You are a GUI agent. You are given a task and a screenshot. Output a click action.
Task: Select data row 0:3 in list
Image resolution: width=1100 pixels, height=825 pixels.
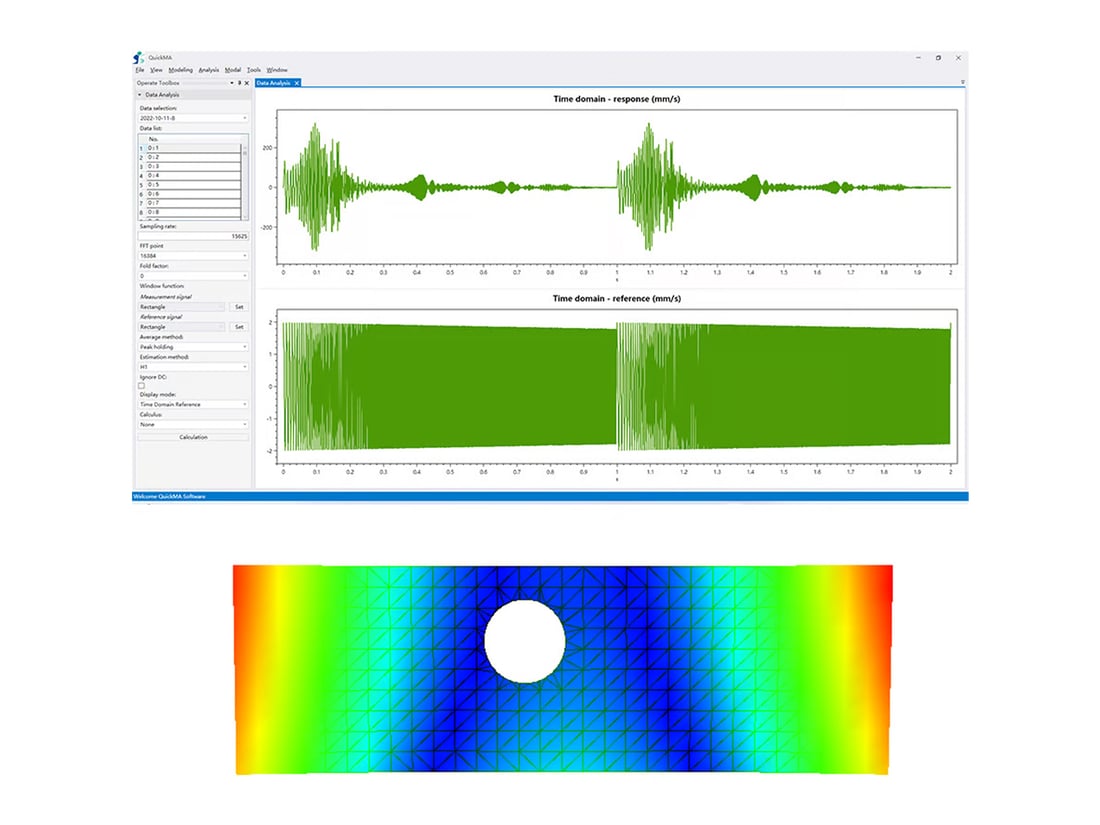coord(190,166)
